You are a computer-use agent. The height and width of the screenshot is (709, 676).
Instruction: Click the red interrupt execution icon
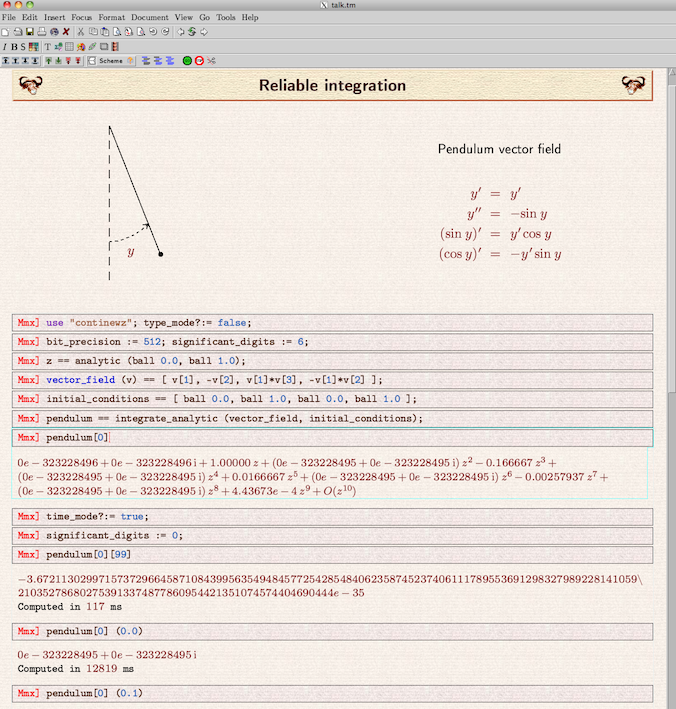(x=199, y=61)
